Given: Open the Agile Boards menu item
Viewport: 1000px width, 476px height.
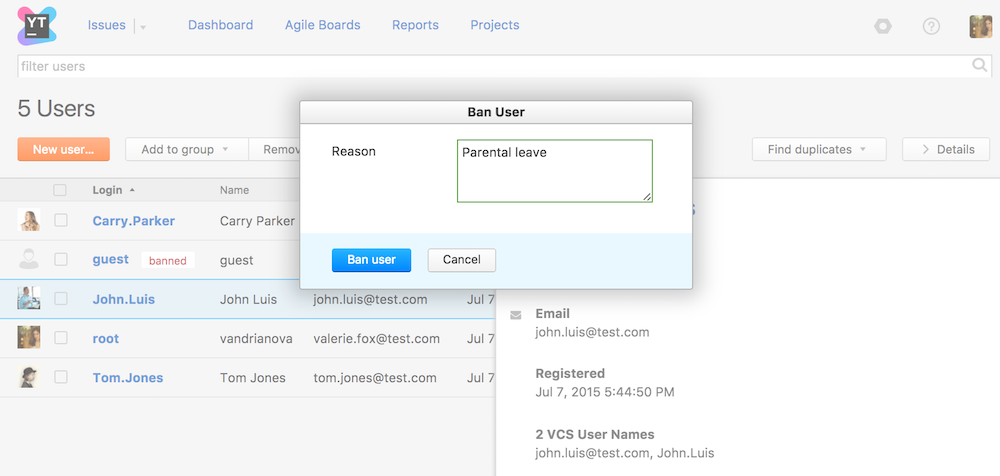Looking at the screenshot, I should [x=322, y=25].
